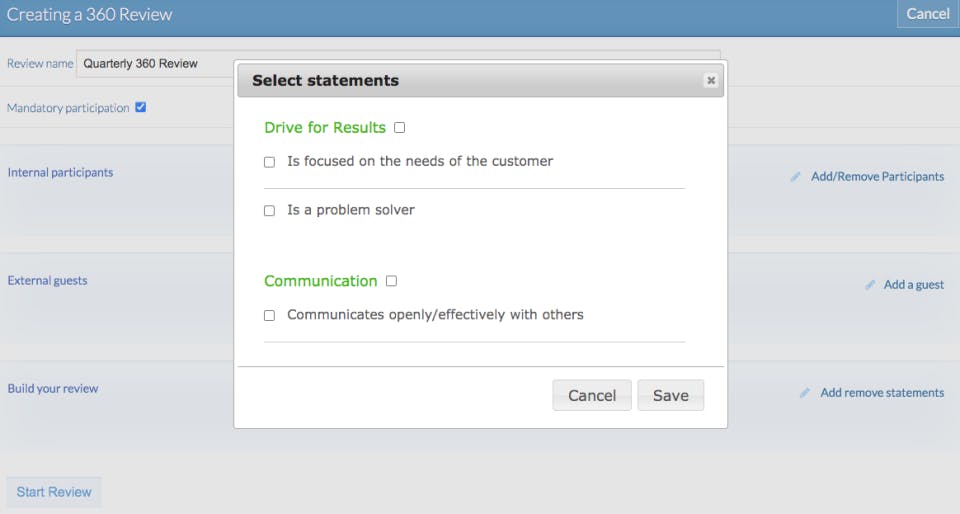Toggle the Mandatory participation checkbox
The width and height of the screenshot is (960, 514).
[141, 107]
